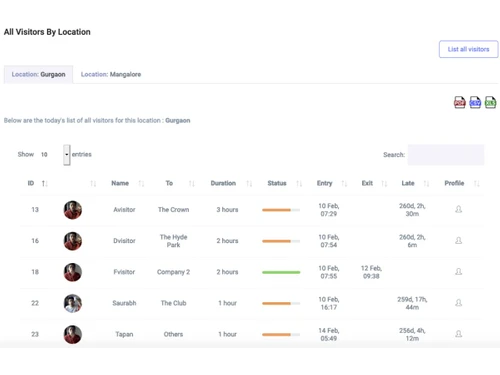Open Fvisitor's profile icon
The height and width of the screenshot is (375, 500).
pyautogui.click(x=459, y=272)
